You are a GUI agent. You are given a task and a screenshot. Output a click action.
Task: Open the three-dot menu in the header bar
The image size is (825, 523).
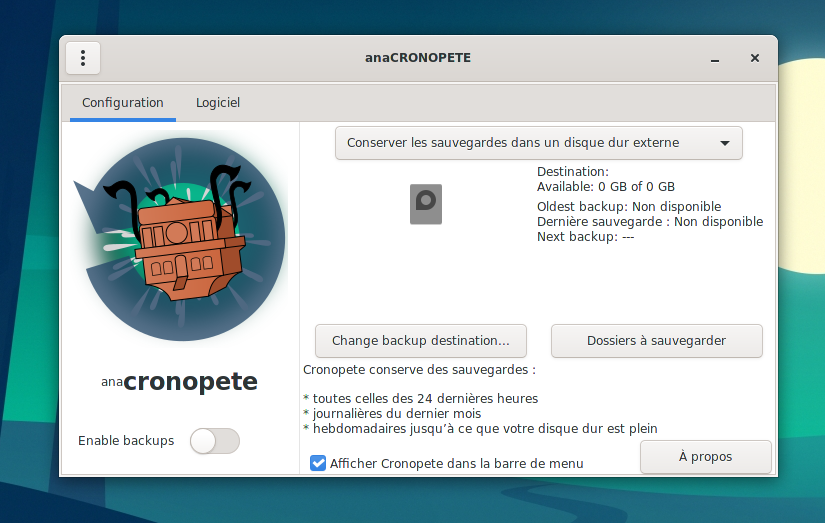(83, 58)
